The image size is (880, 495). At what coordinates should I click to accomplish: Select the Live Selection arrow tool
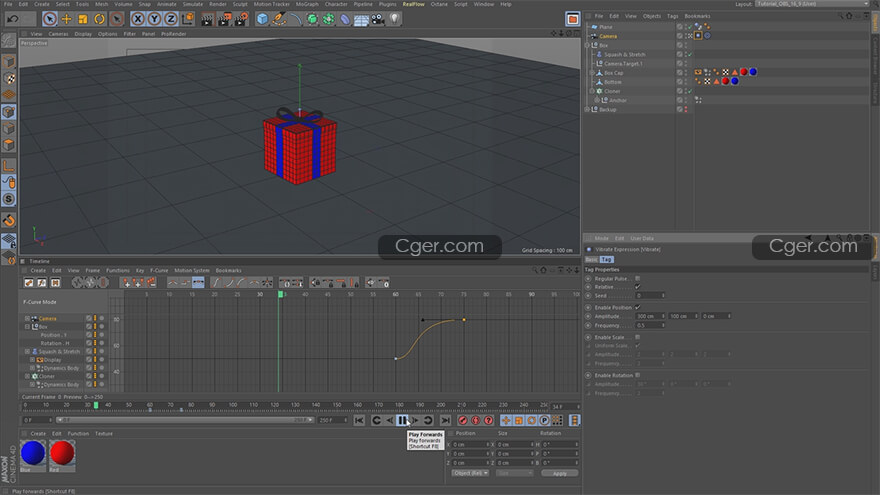coord(49,19)
